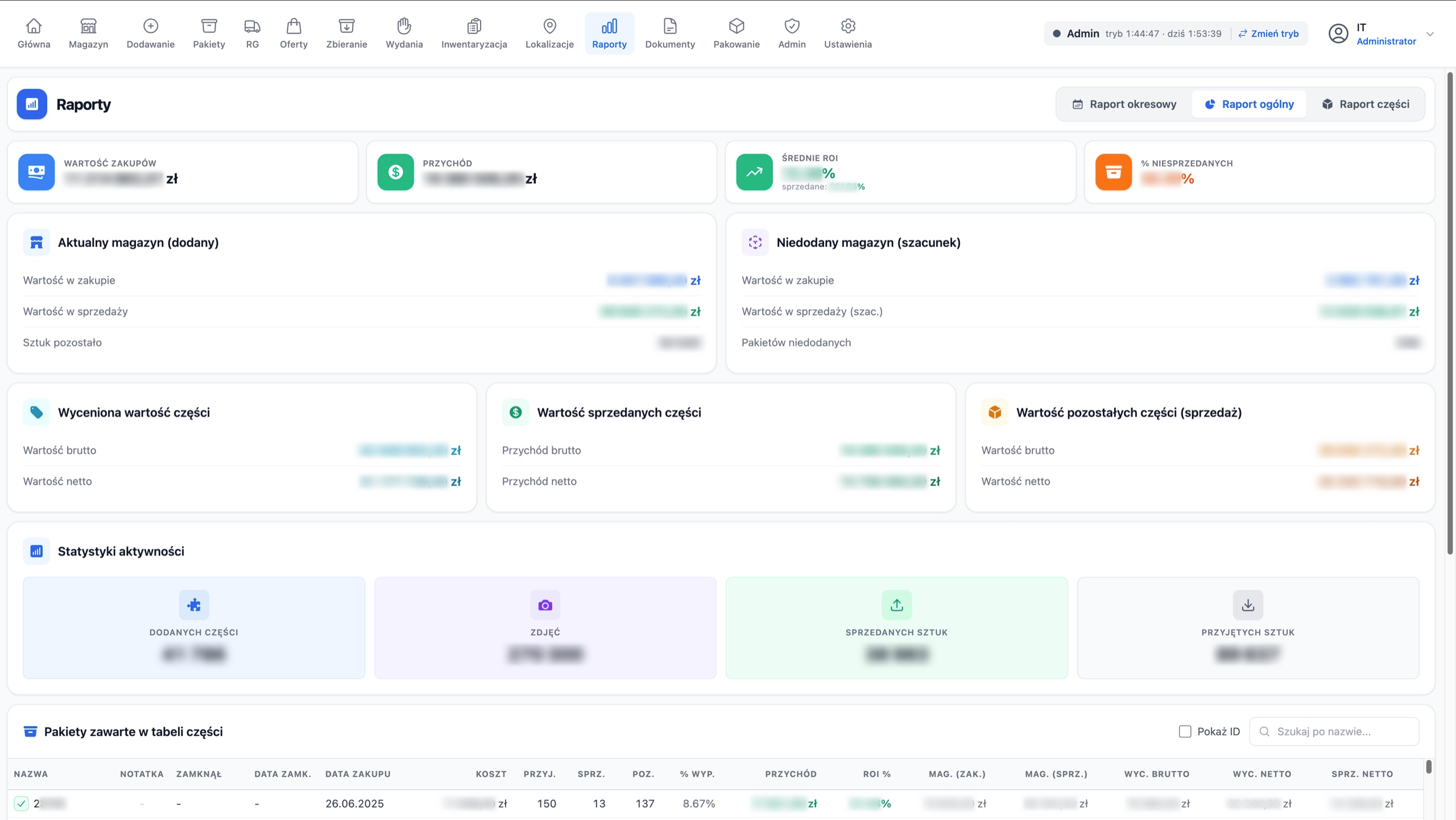The height and width of the screenshot is (820, 1456).
Task: Click the Pakiety zawarte w tabeli części icon
Action: click(x=30, y=731)
